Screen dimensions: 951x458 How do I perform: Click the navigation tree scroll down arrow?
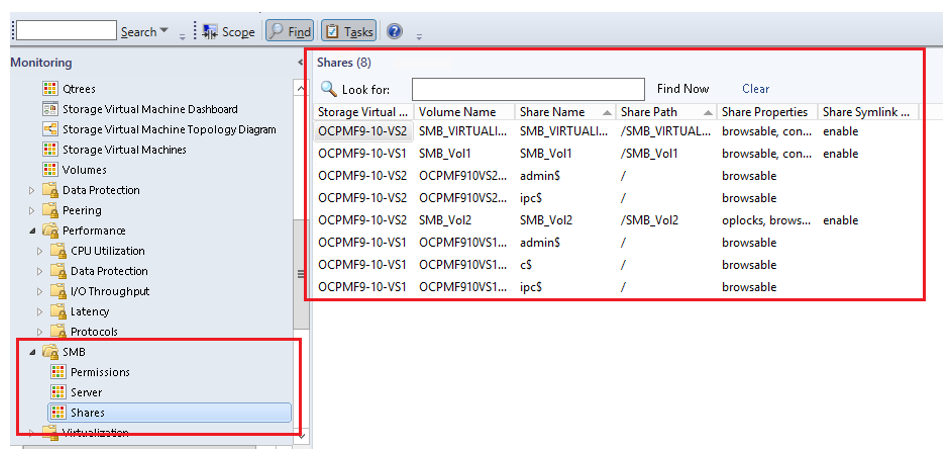coord(301,436)
